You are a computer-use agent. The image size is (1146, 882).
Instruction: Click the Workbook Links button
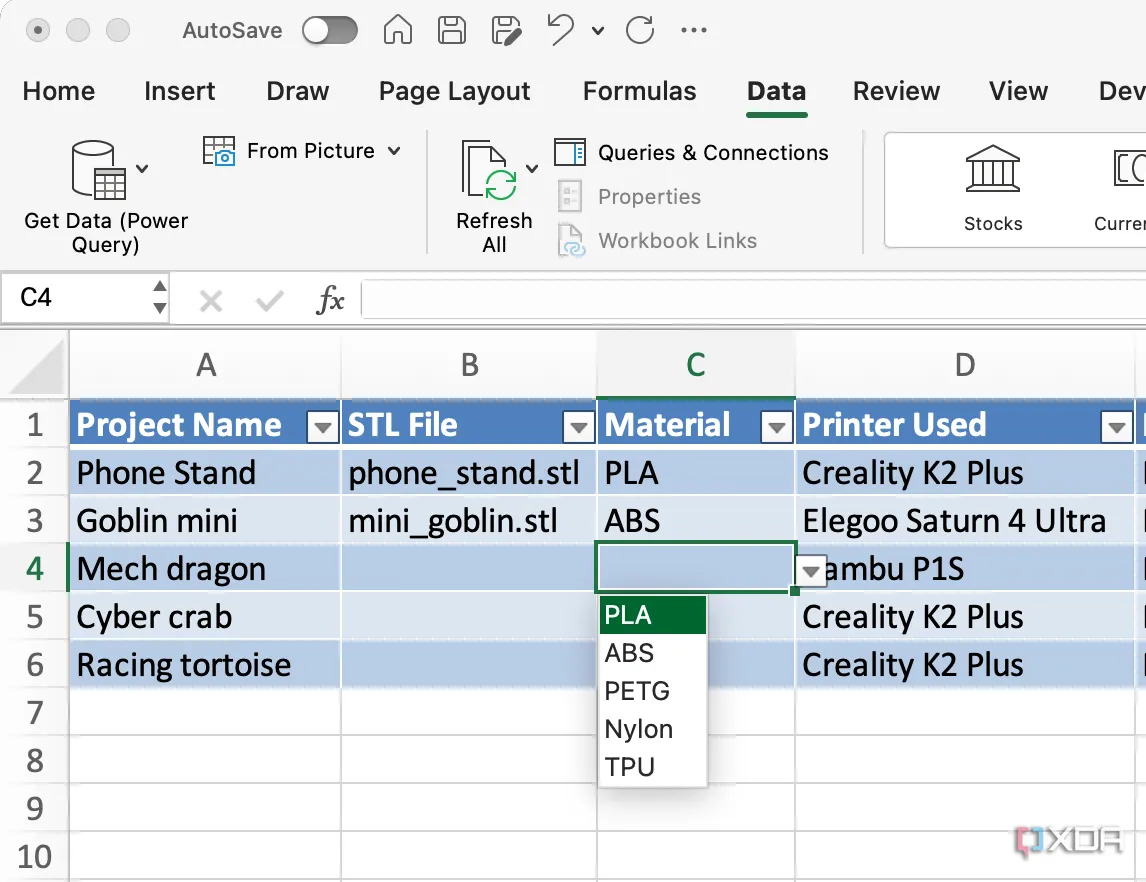click(x=657, y=240)
